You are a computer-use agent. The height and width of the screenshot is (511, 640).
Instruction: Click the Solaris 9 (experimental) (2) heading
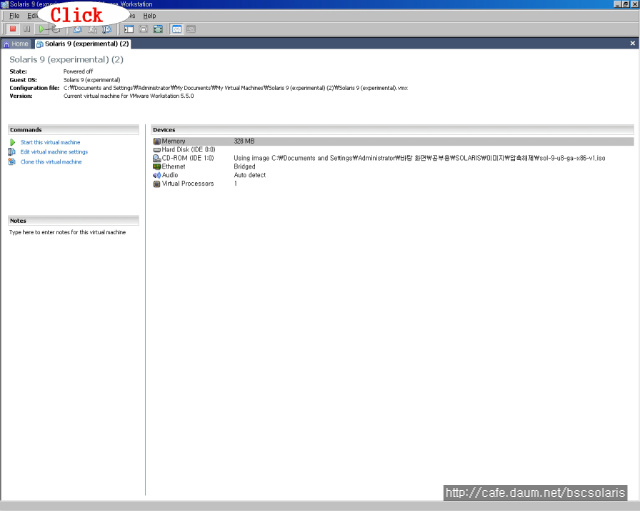tap(66, 60)
